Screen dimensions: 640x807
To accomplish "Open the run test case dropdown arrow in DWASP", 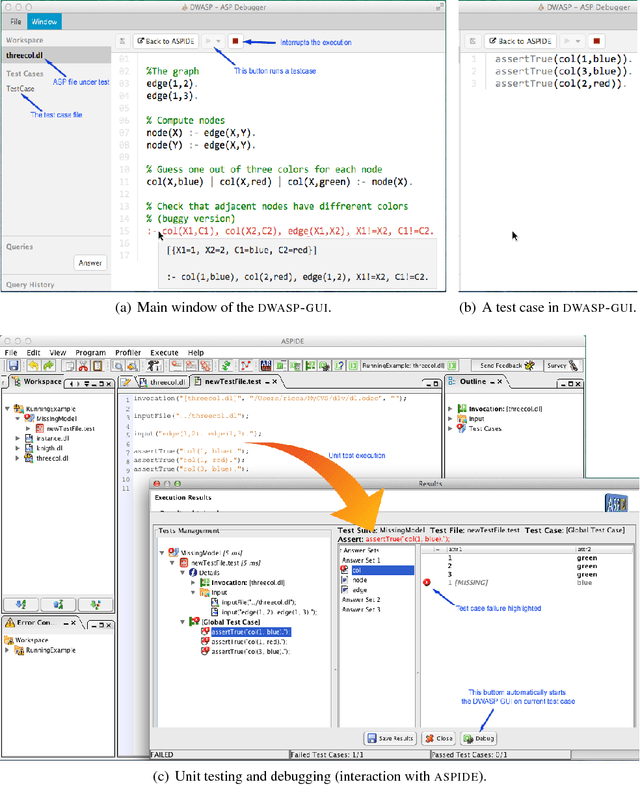I will (x=219, y=41).
